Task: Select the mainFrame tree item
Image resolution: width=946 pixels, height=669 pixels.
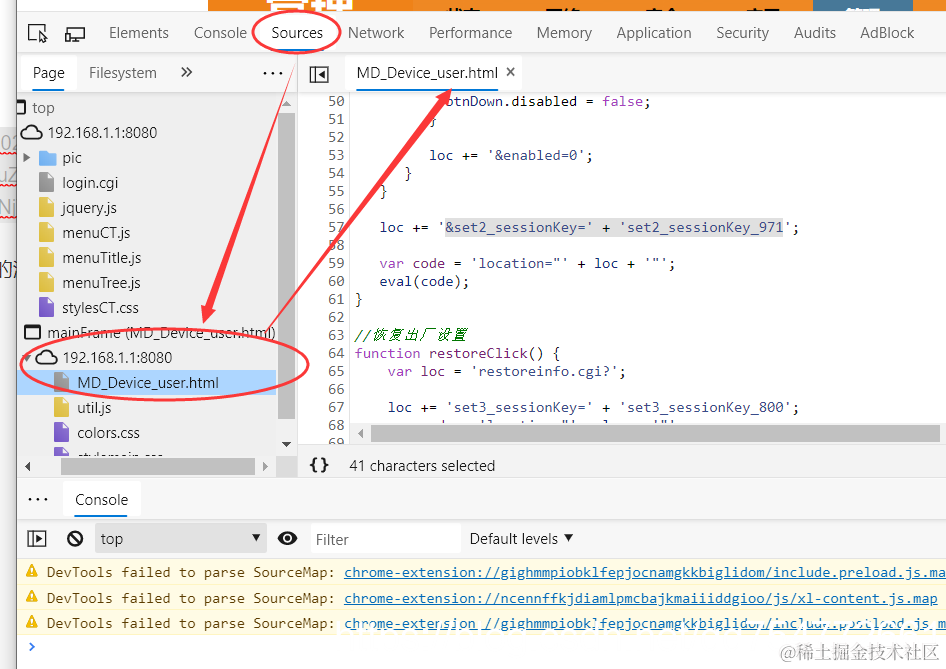Action: tap(161, 333)
